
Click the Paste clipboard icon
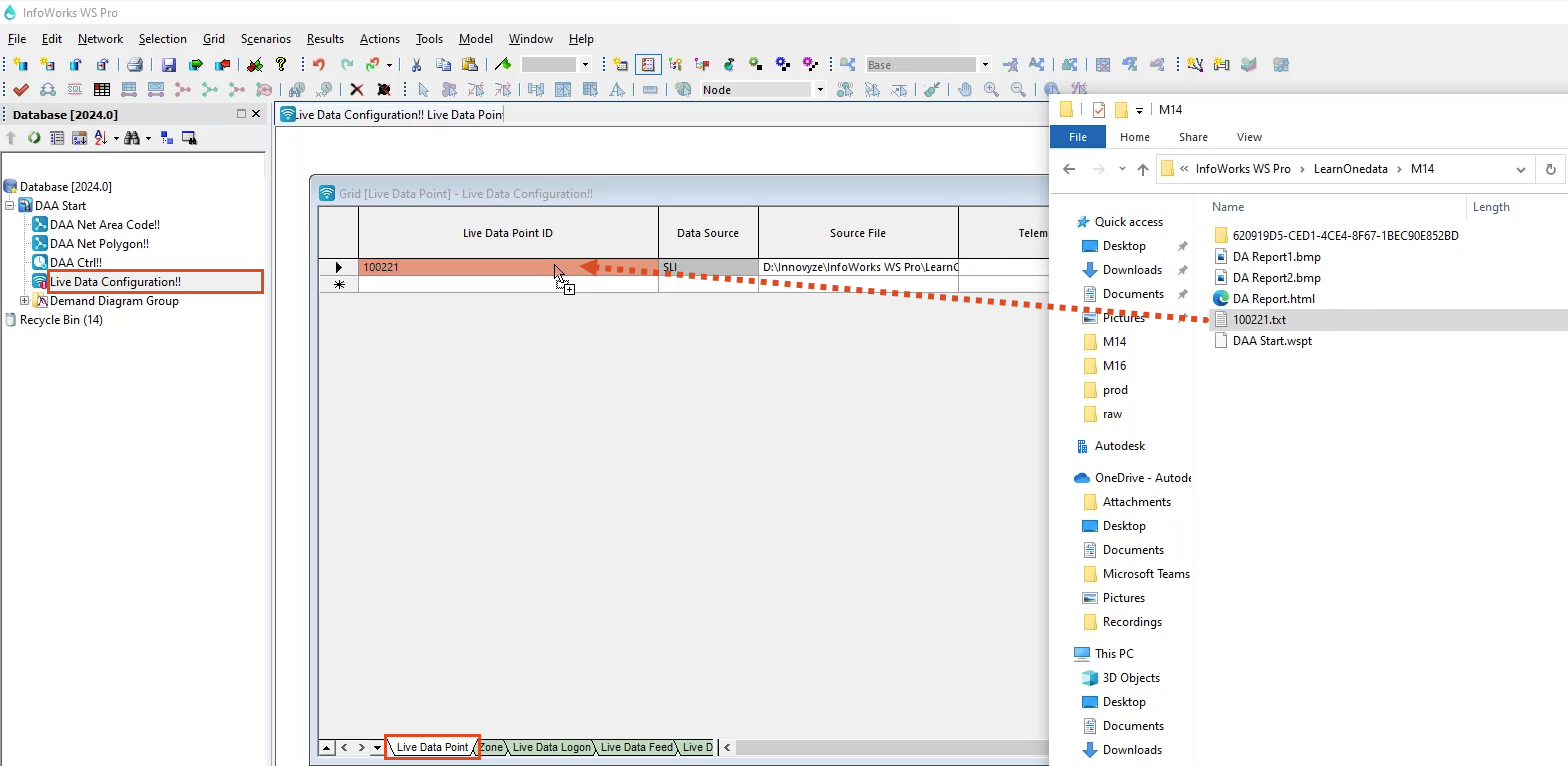pyautogui.click(x=469, y=65)
